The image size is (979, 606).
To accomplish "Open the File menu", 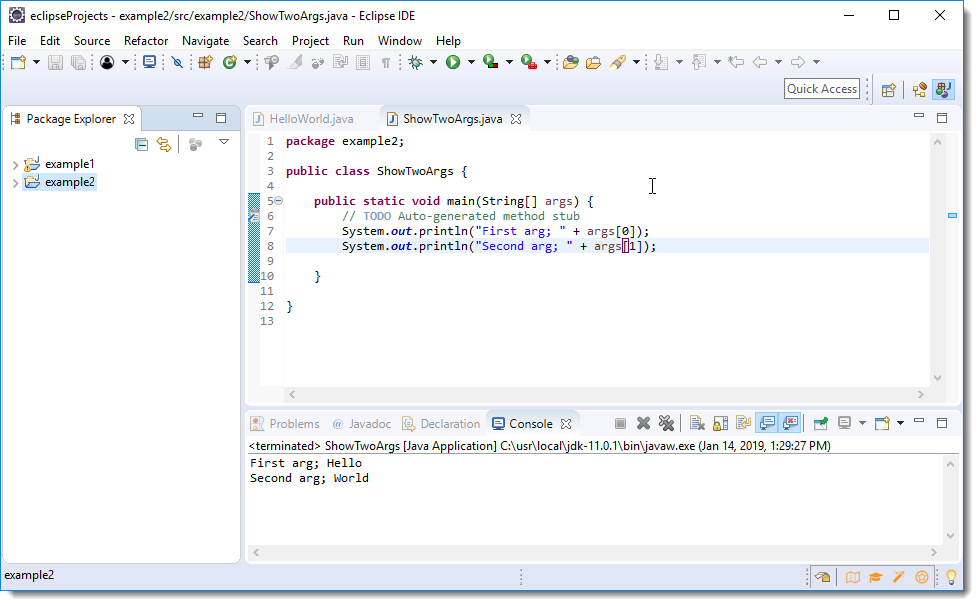I will 17,41.
